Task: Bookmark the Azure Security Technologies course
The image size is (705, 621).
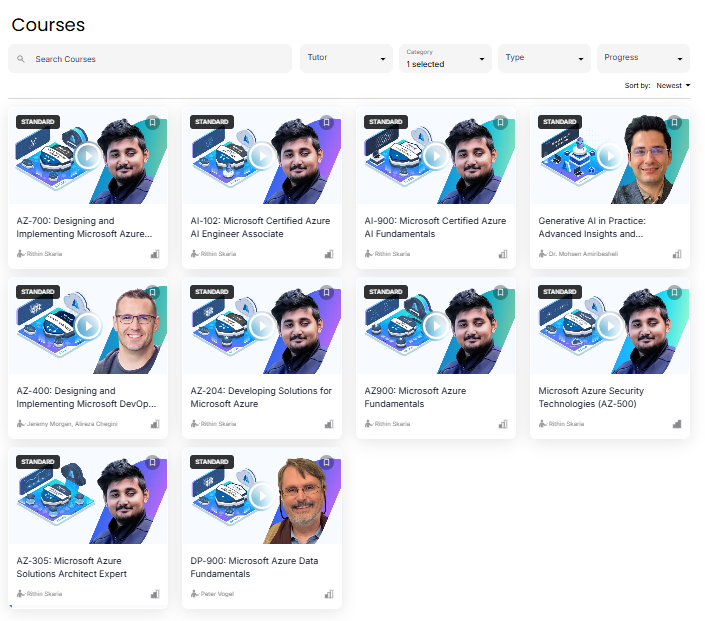Action: (674, 292)
